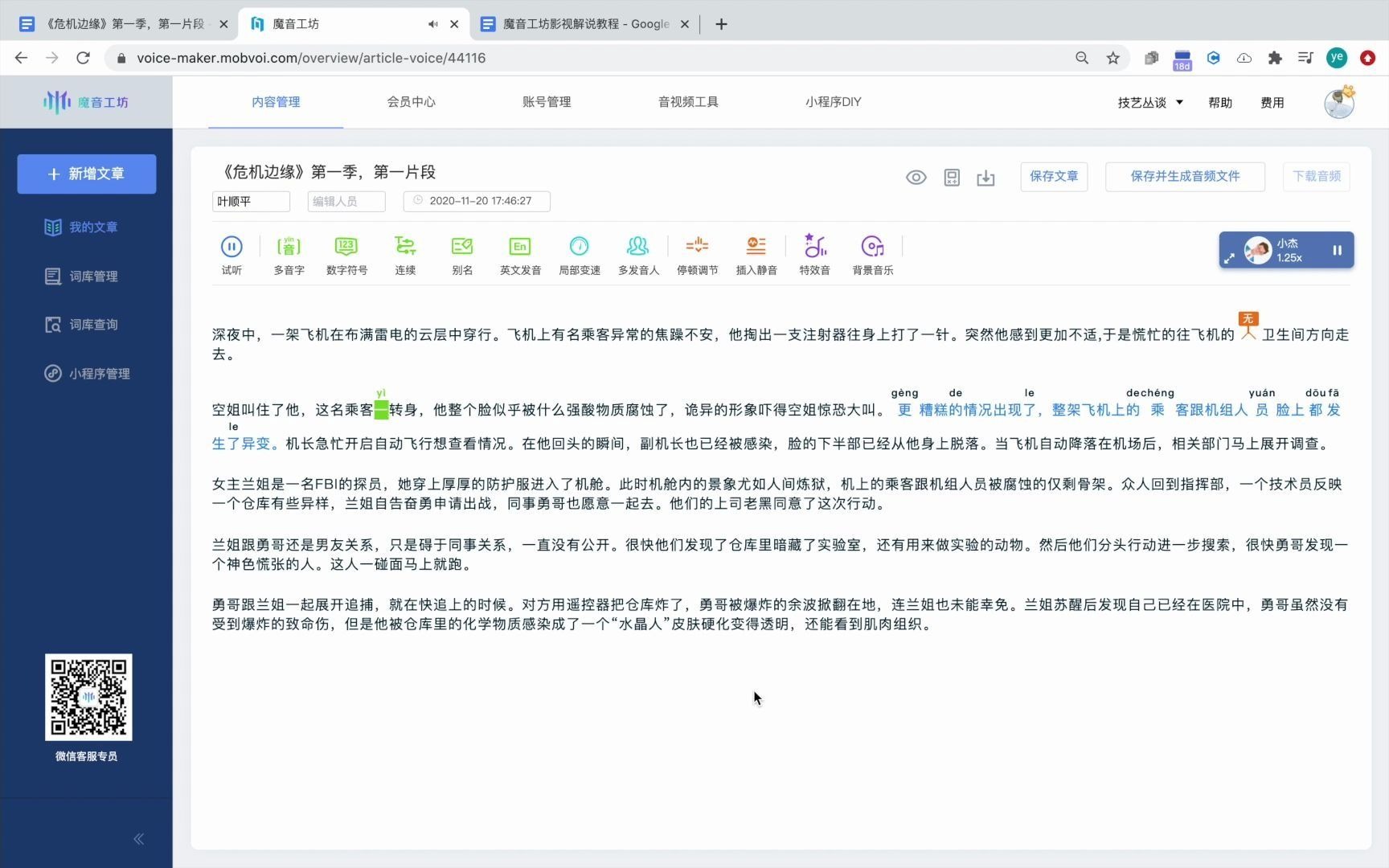Viewport: 1389px width, 868px height.
Task: Open the Chrome profile ye icon
Action: [1337, 57]
